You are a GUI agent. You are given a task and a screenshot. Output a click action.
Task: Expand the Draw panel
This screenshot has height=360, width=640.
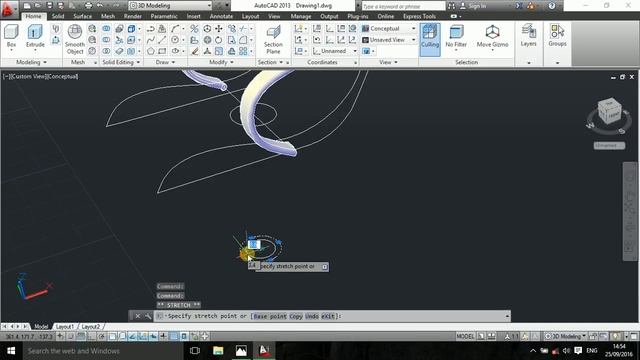(165, 62)
